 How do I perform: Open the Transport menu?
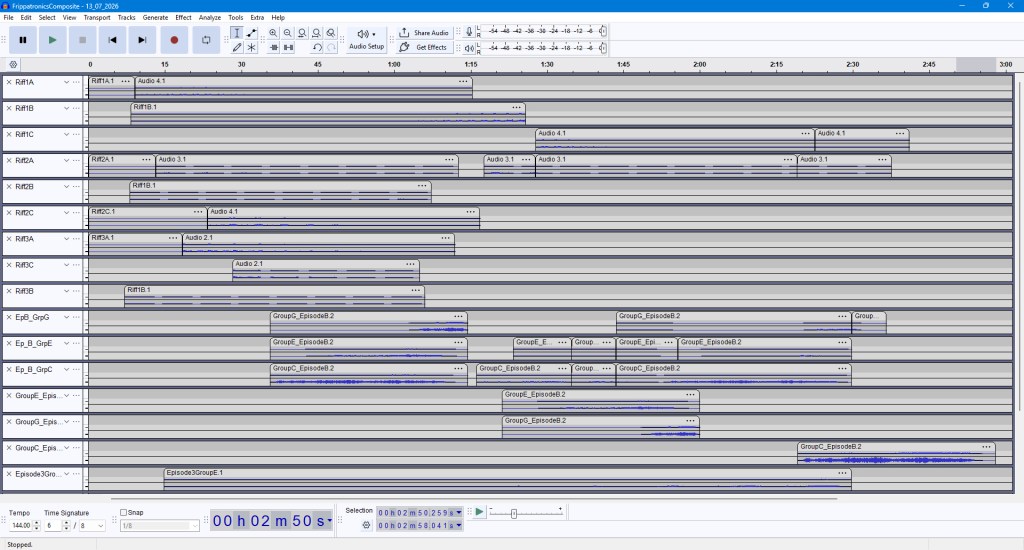point(97,18)
